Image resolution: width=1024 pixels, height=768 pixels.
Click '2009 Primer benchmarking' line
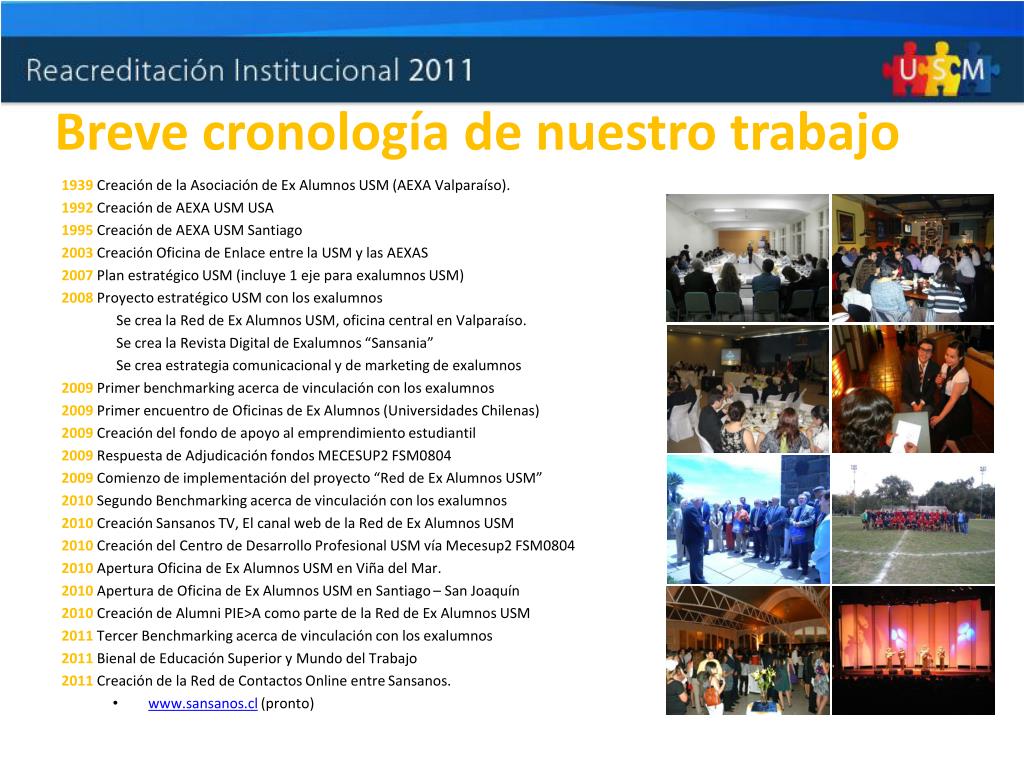pyautogui.click(x=278, y=388)
